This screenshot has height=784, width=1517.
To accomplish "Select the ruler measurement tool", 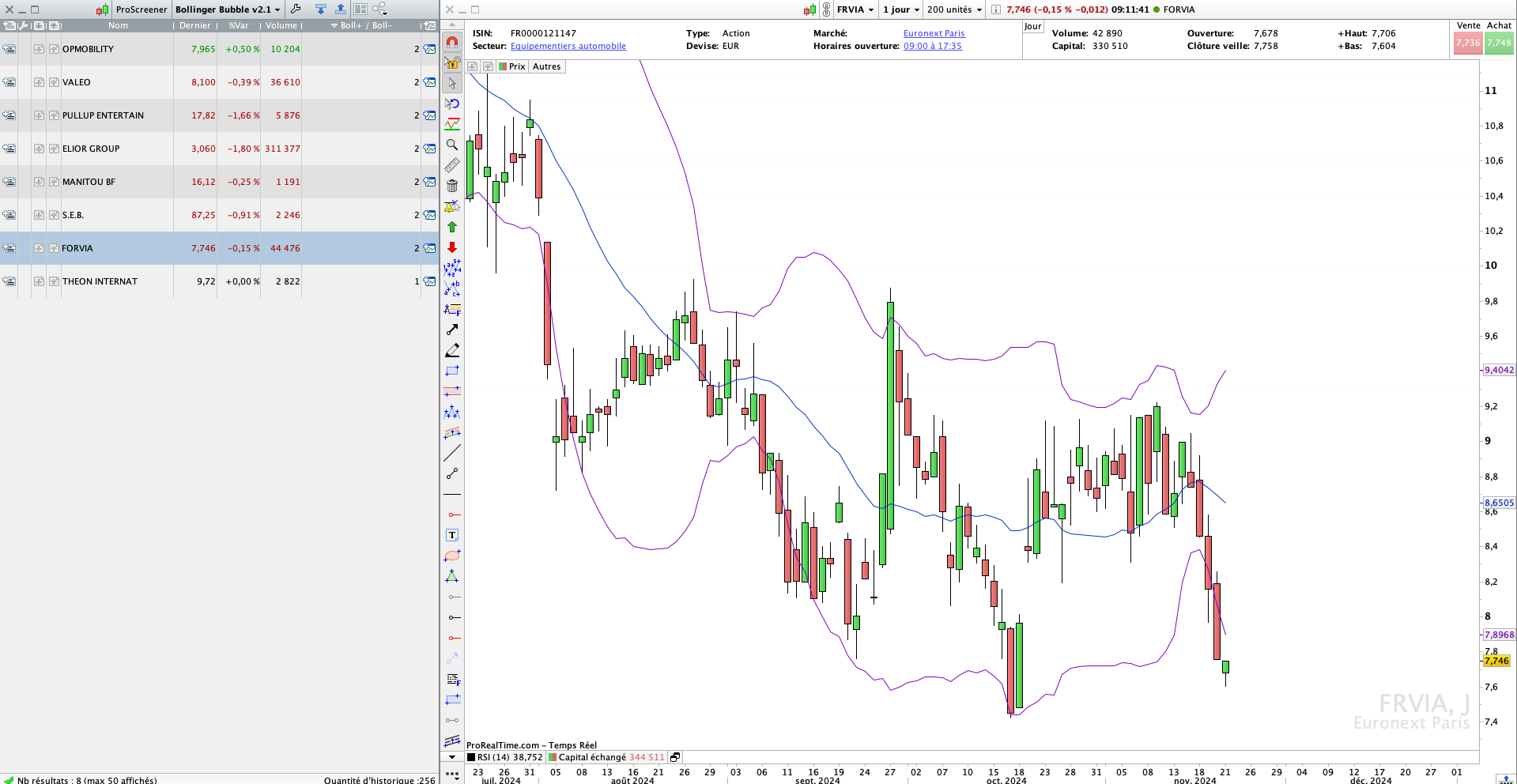I will 452,165.
